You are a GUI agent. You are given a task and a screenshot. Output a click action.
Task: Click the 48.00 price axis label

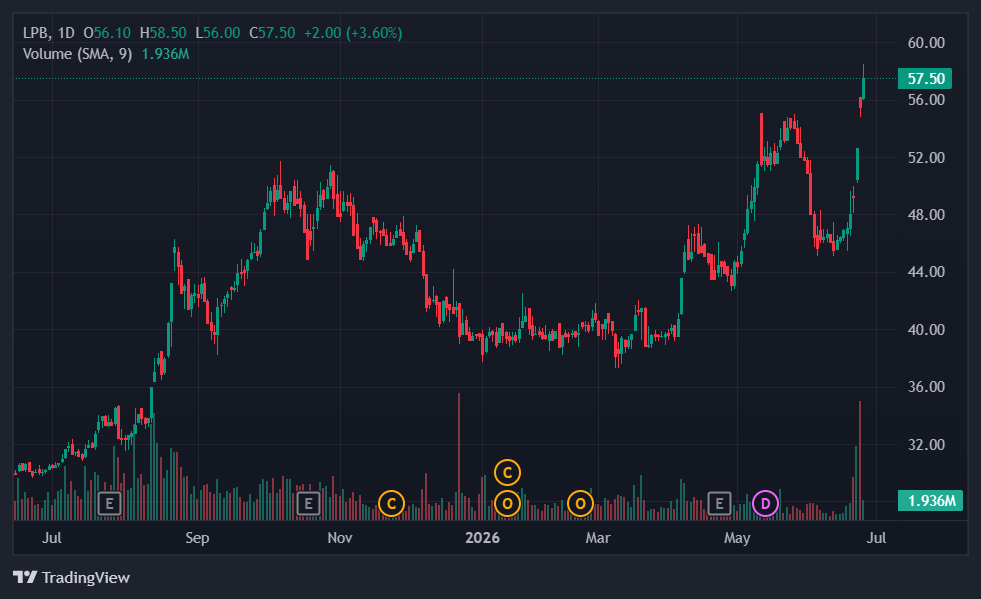click(926, 215)
